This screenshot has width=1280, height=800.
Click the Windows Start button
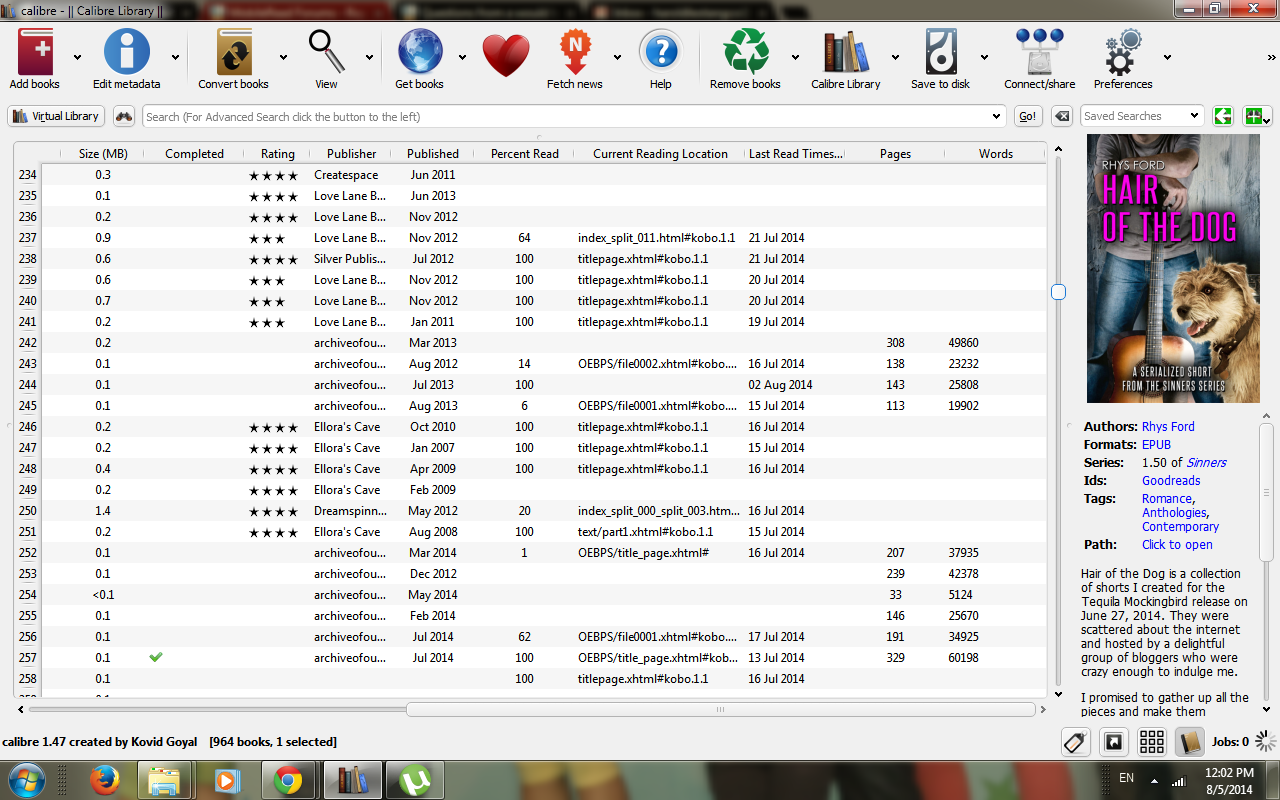point(26,780)
